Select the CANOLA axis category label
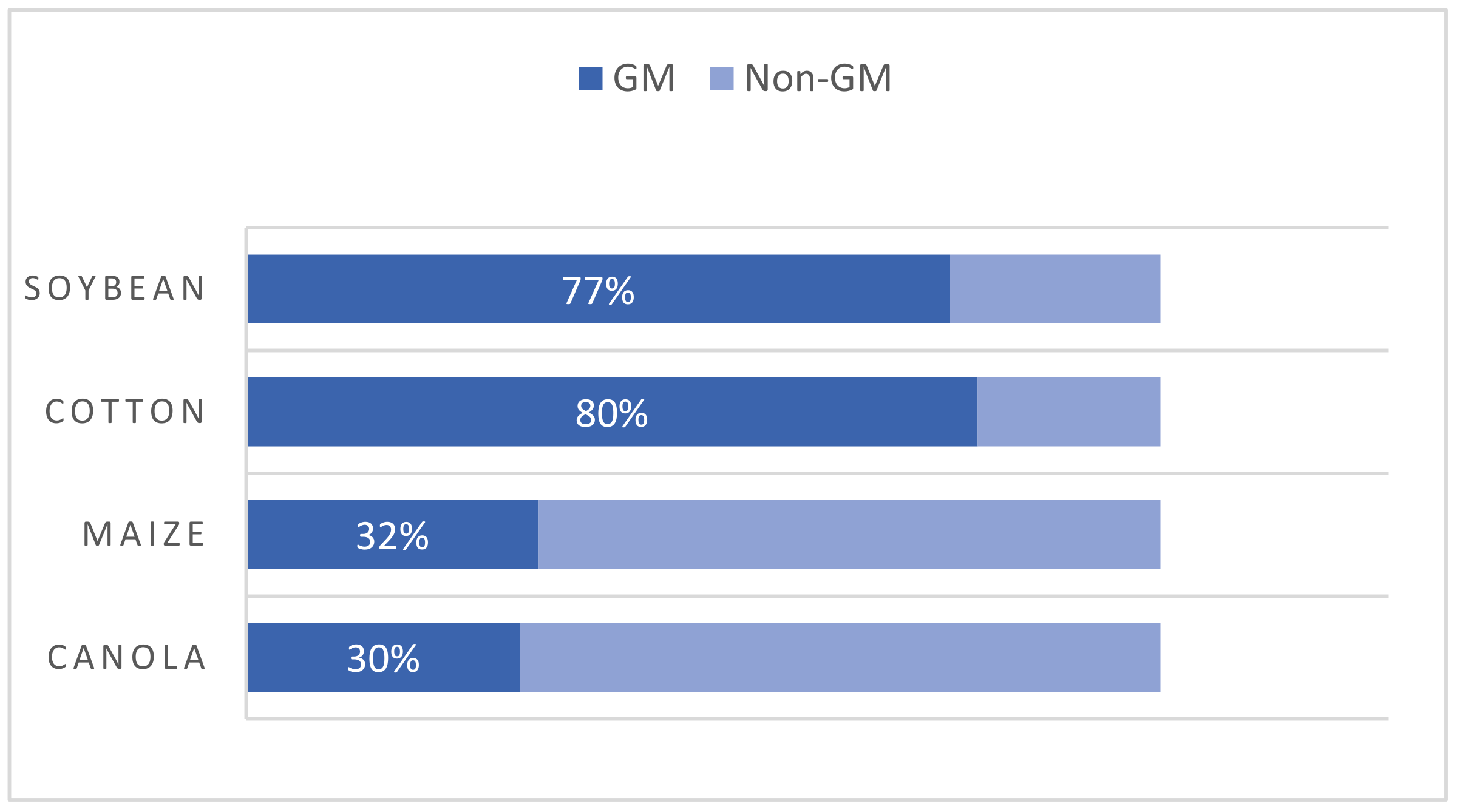 [127, 658]
